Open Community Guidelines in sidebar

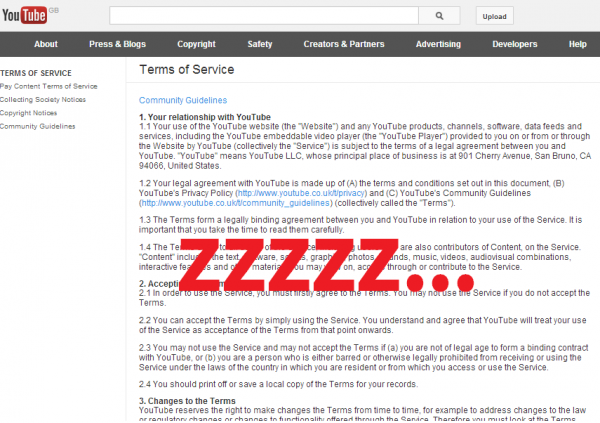coord(38,126)
